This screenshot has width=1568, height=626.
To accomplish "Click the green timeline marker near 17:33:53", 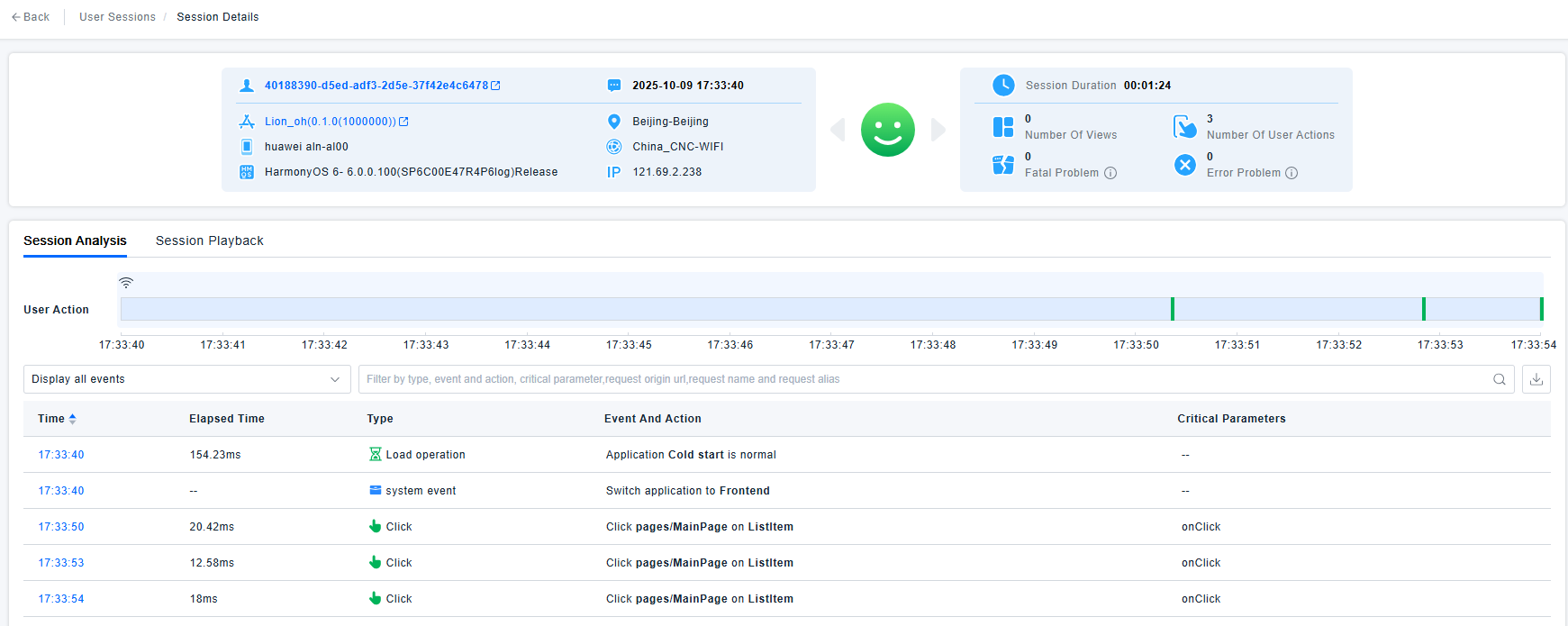I will pyautogui.click(x=1424, y=309).
